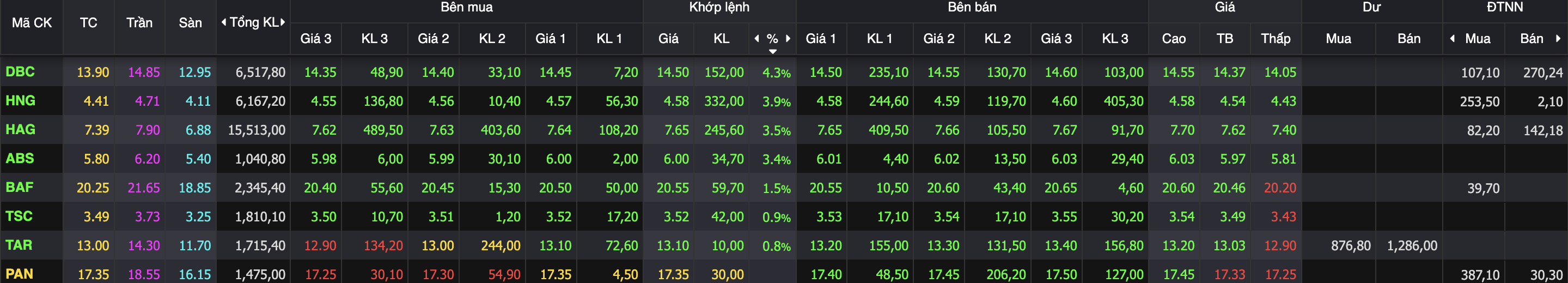Open the HNG stock symbol
The image size is (1568, 283).
(x=20, y=101)
